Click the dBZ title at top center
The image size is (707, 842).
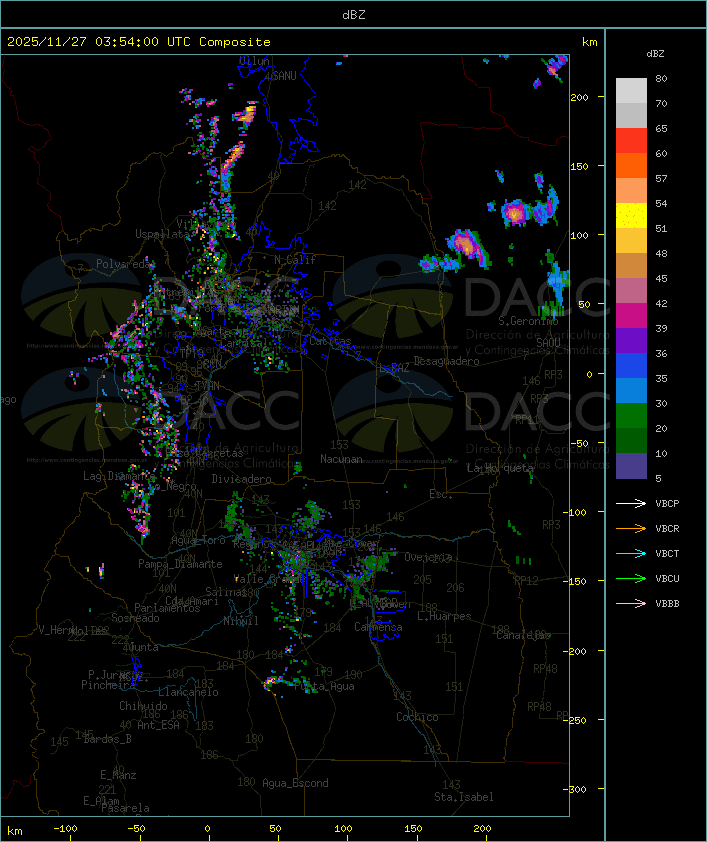pos(354,15)
